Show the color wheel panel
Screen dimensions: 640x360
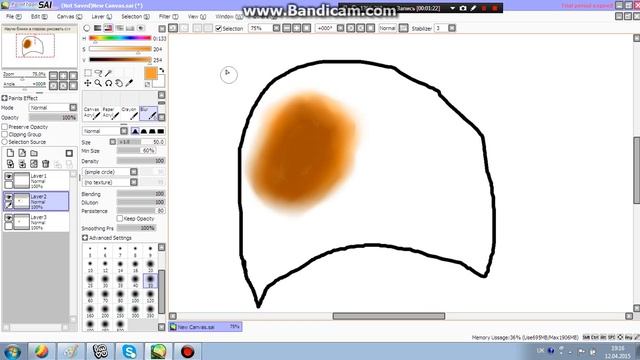click(87, 28)
